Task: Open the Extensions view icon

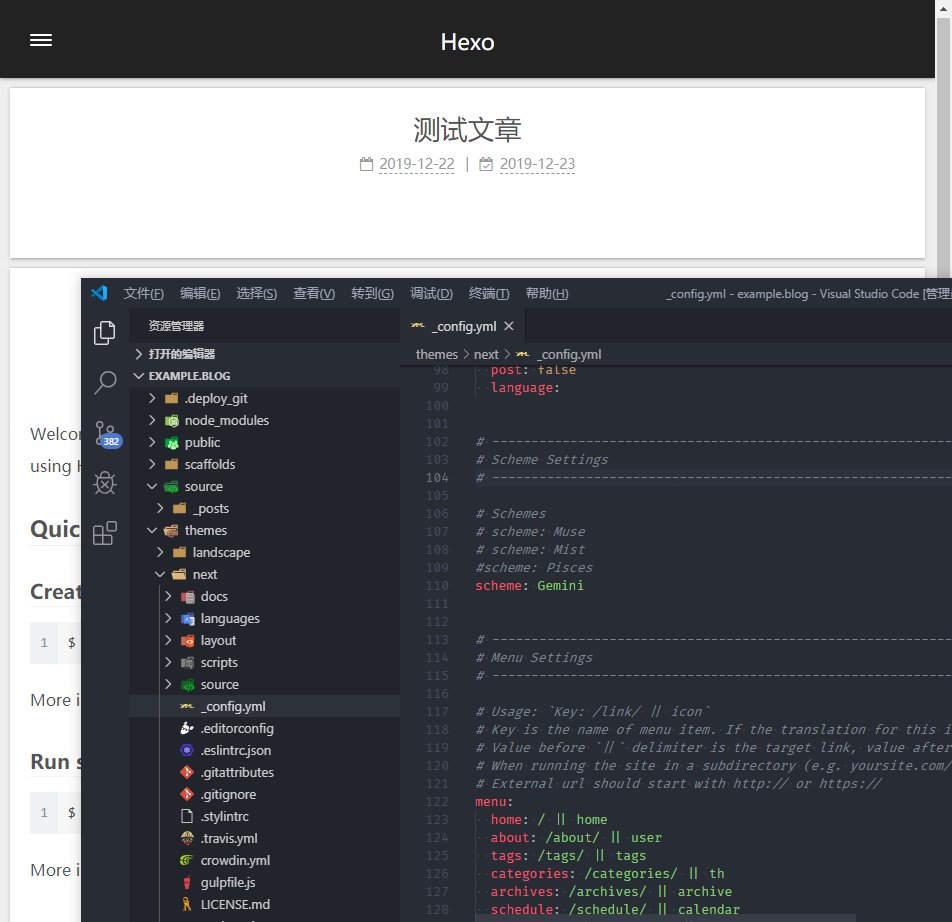Action: pos(105,534)
